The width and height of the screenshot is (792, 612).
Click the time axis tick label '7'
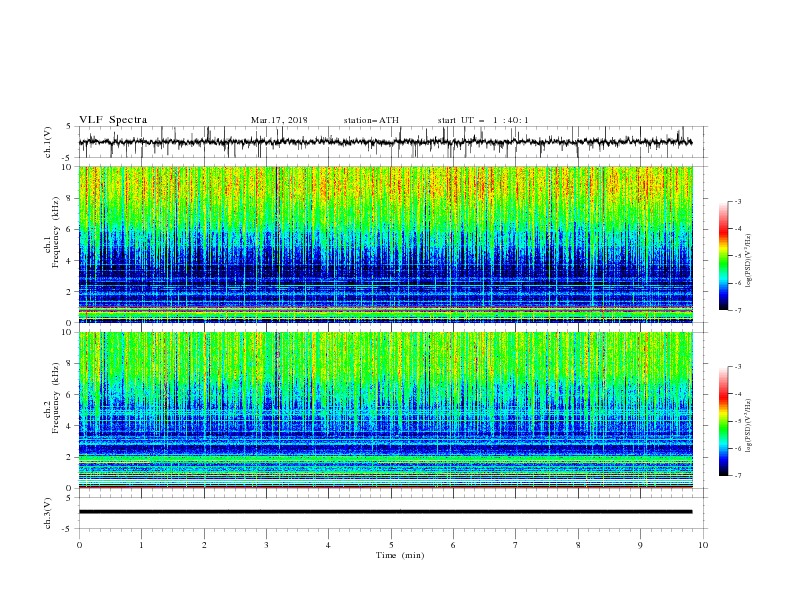click(516, 545)
